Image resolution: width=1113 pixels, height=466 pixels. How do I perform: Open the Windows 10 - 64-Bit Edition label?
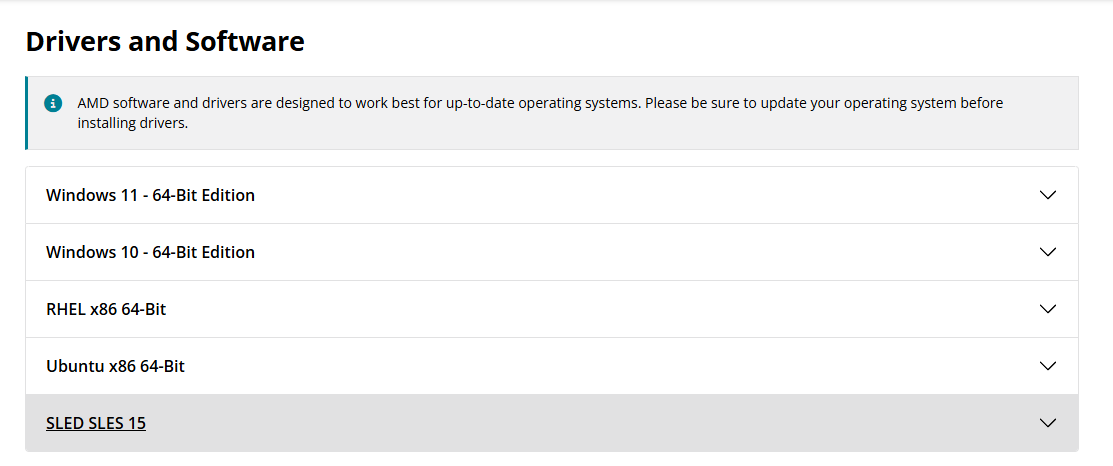pyautogui.click(x=150, y=252)
